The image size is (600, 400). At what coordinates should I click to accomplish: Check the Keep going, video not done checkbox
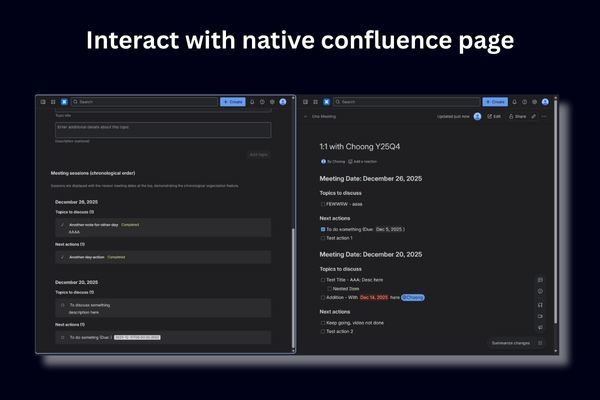pyautogui.click(x=323, y=323)
